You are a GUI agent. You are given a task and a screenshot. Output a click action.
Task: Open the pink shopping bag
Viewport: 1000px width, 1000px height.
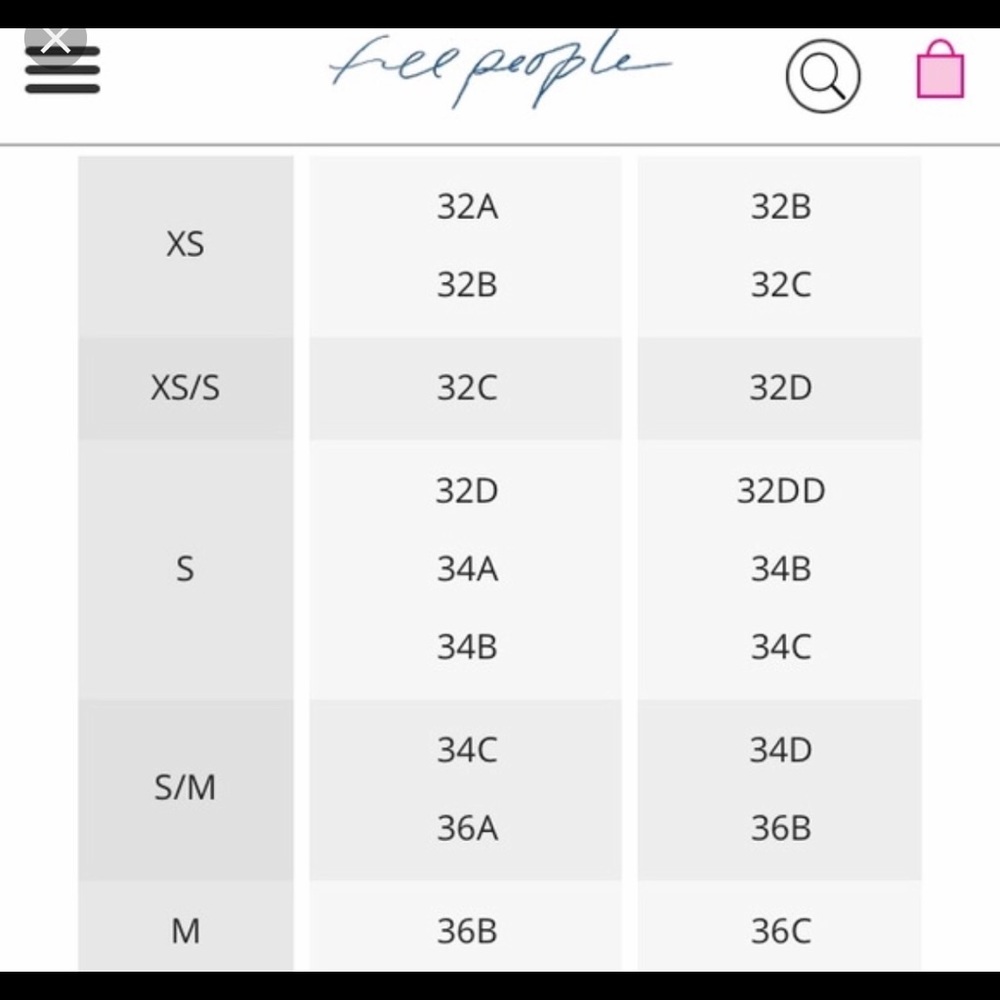tap(940, 69)
